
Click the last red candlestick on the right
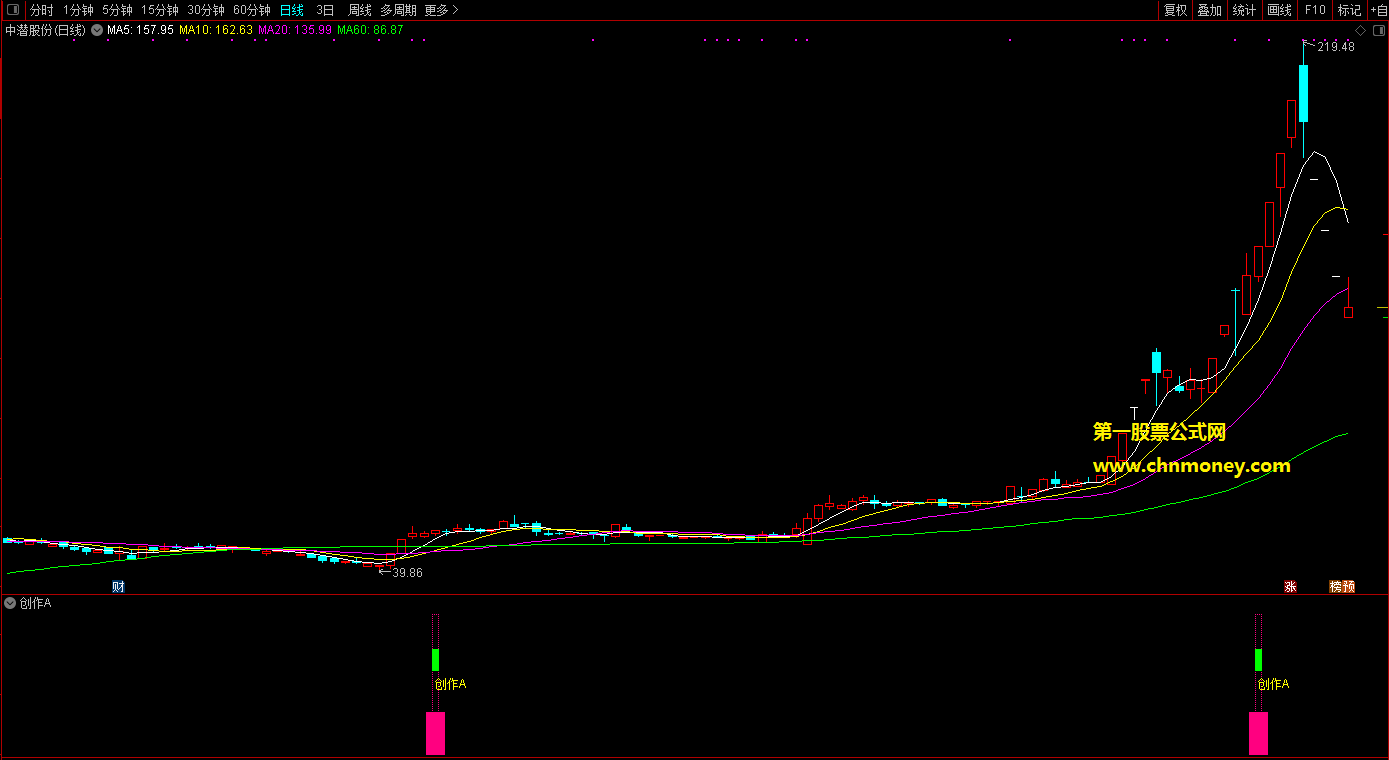(x=1348, y=312)
